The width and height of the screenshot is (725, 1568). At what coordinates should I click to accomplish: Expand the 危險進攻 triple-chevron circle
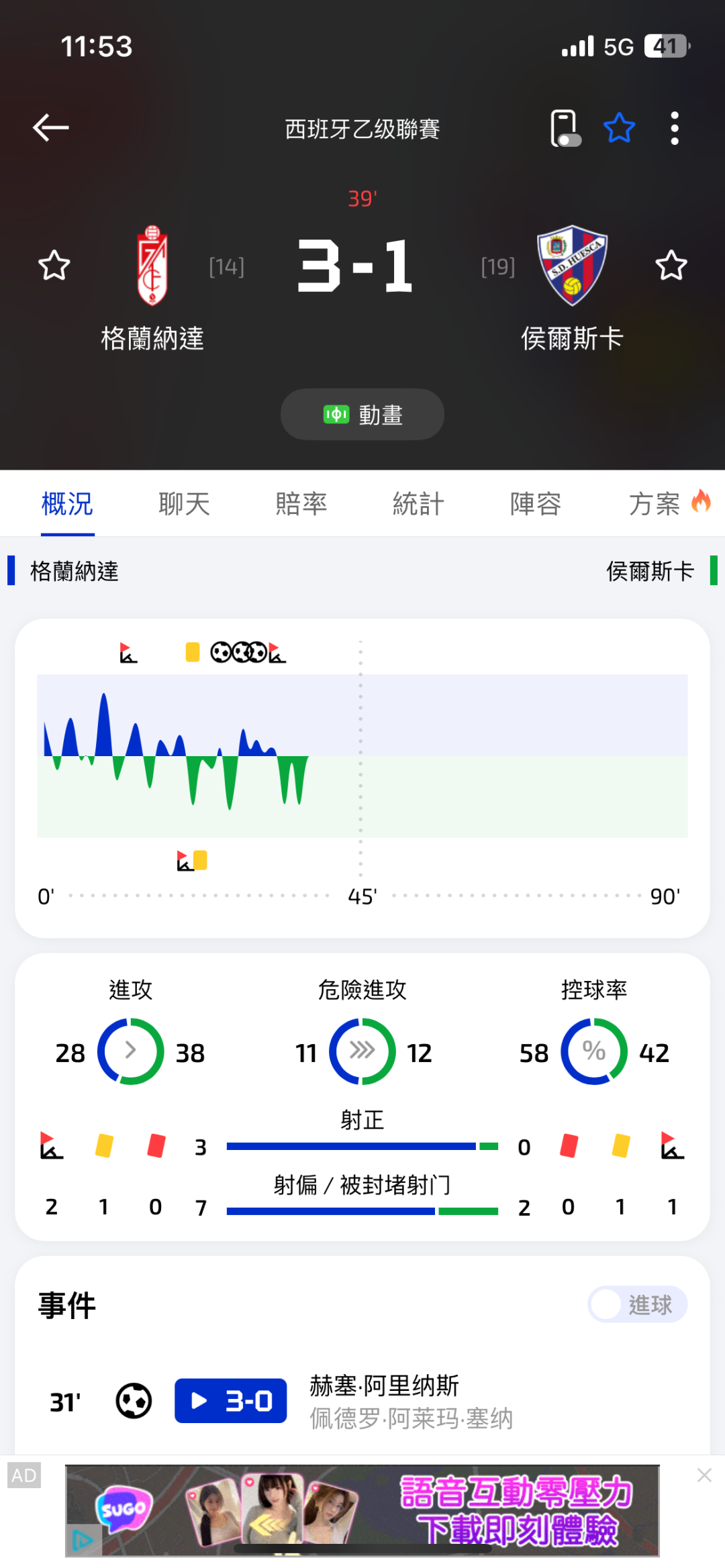[x=362, y=1051]
